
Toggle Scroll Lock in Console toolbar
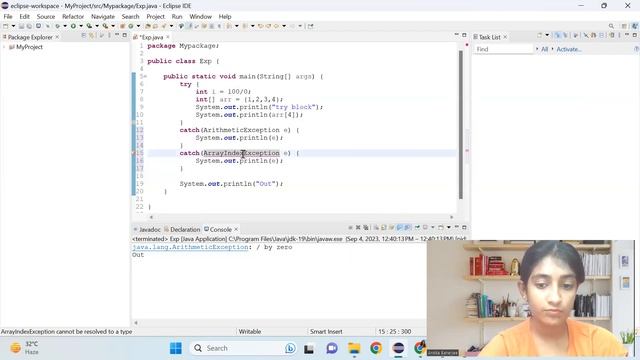(384, 227)
